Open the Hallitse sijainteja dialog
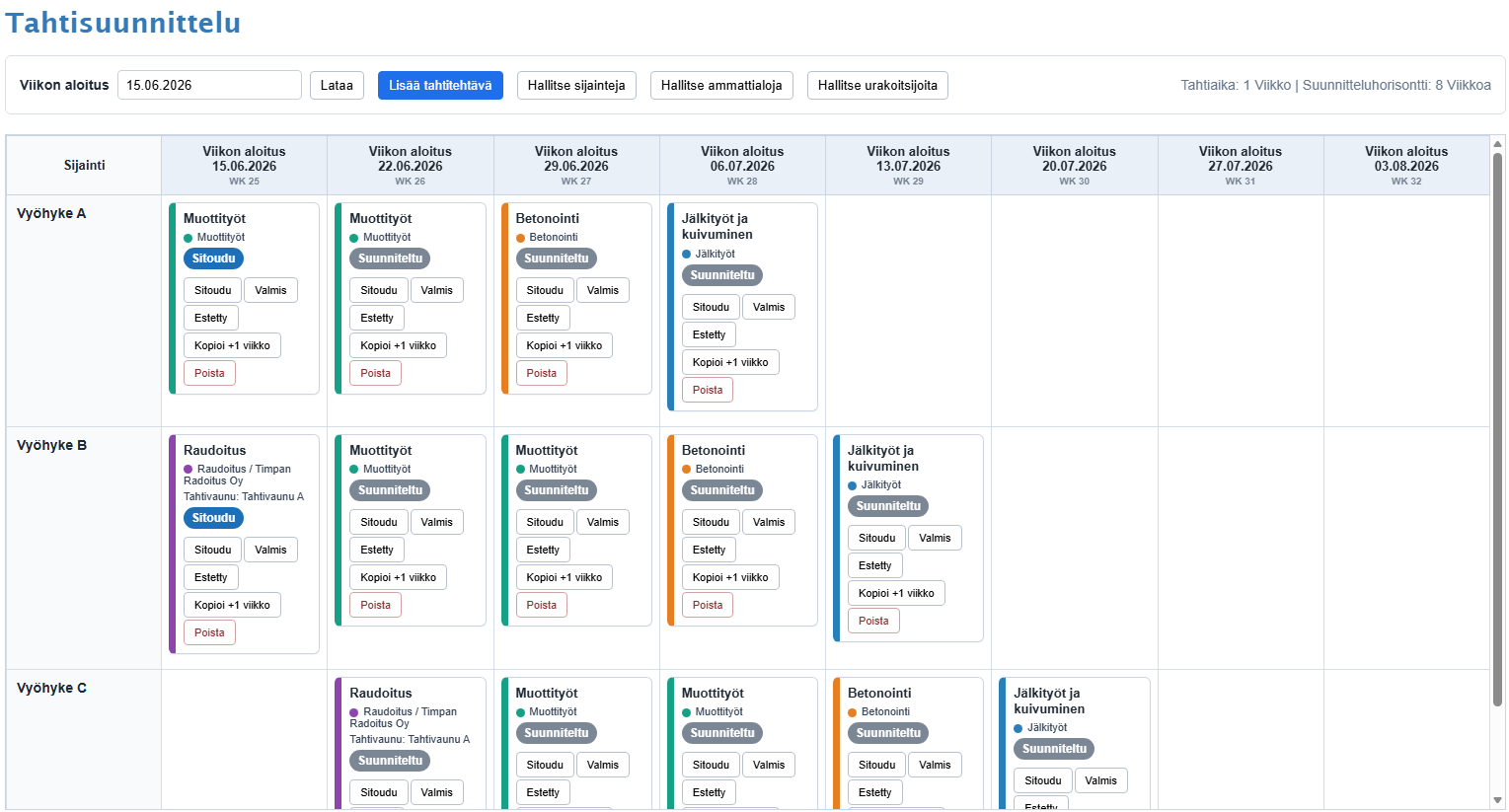Viewport: 1509px width, 812px height. click(x=576, y=86)
